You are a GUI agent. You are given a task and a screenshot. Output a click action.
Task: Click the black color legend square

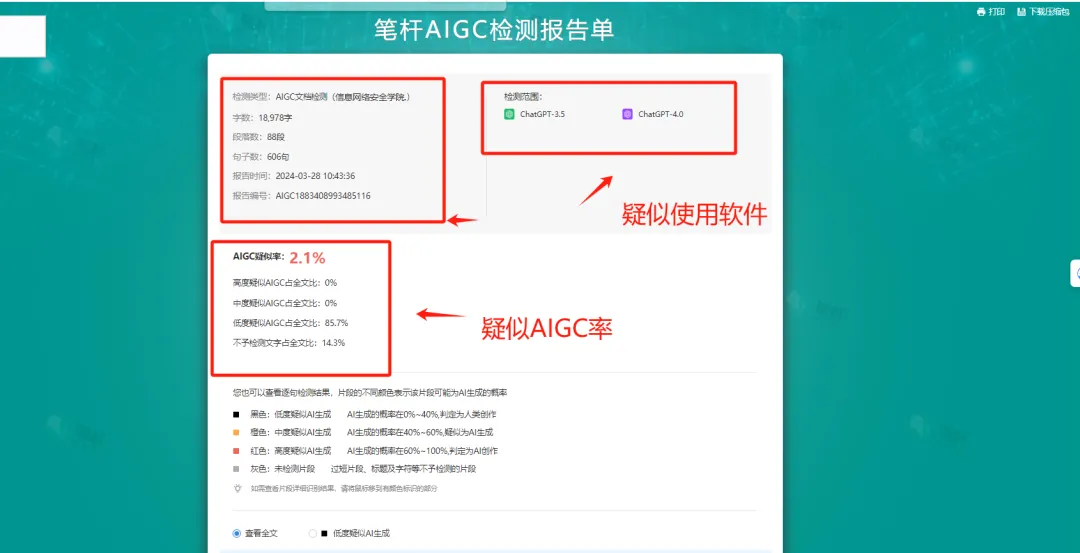coord(236,414)
